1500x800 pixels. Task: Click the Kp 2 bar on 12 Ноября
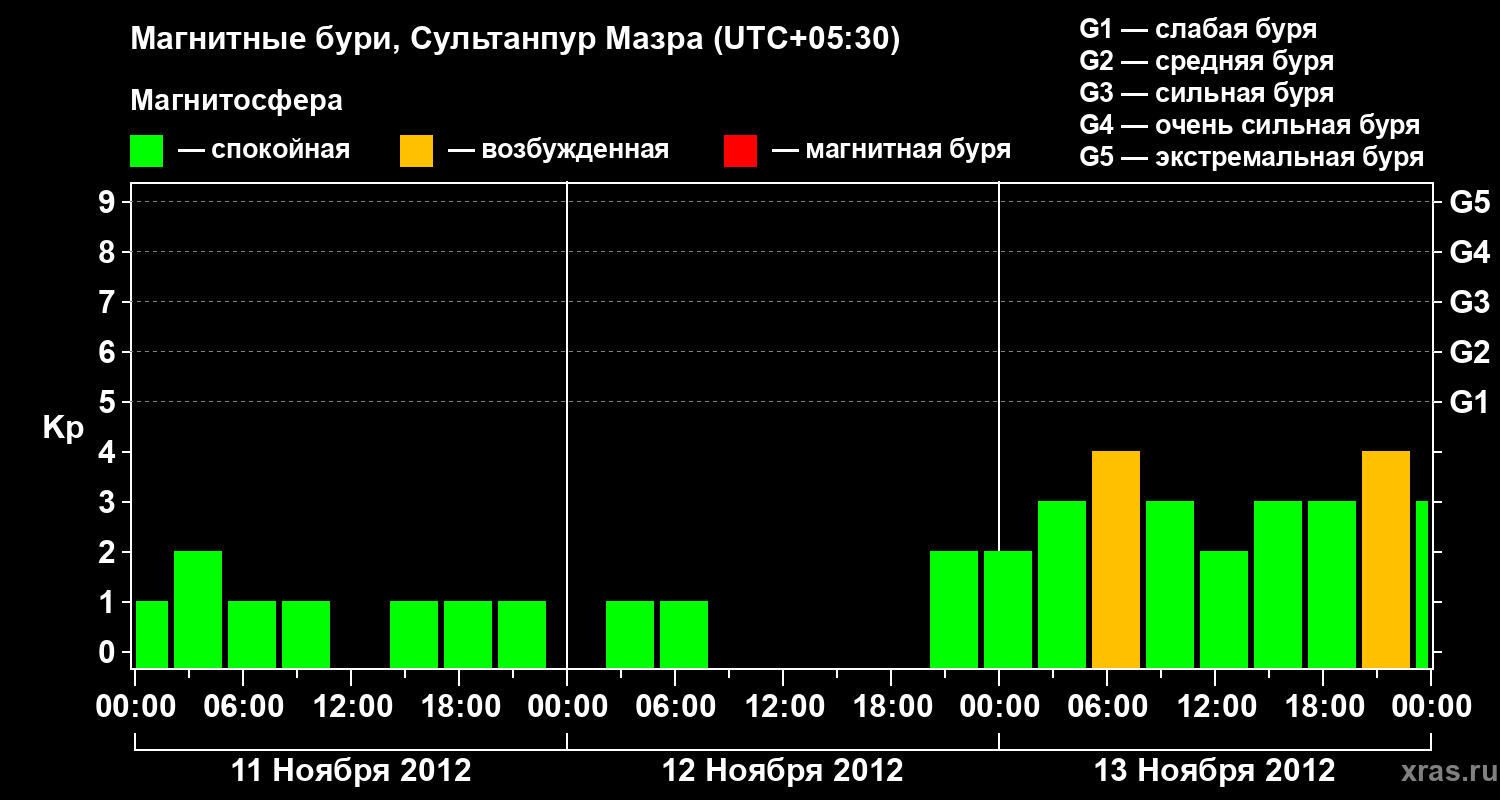(x=954, y=609)
